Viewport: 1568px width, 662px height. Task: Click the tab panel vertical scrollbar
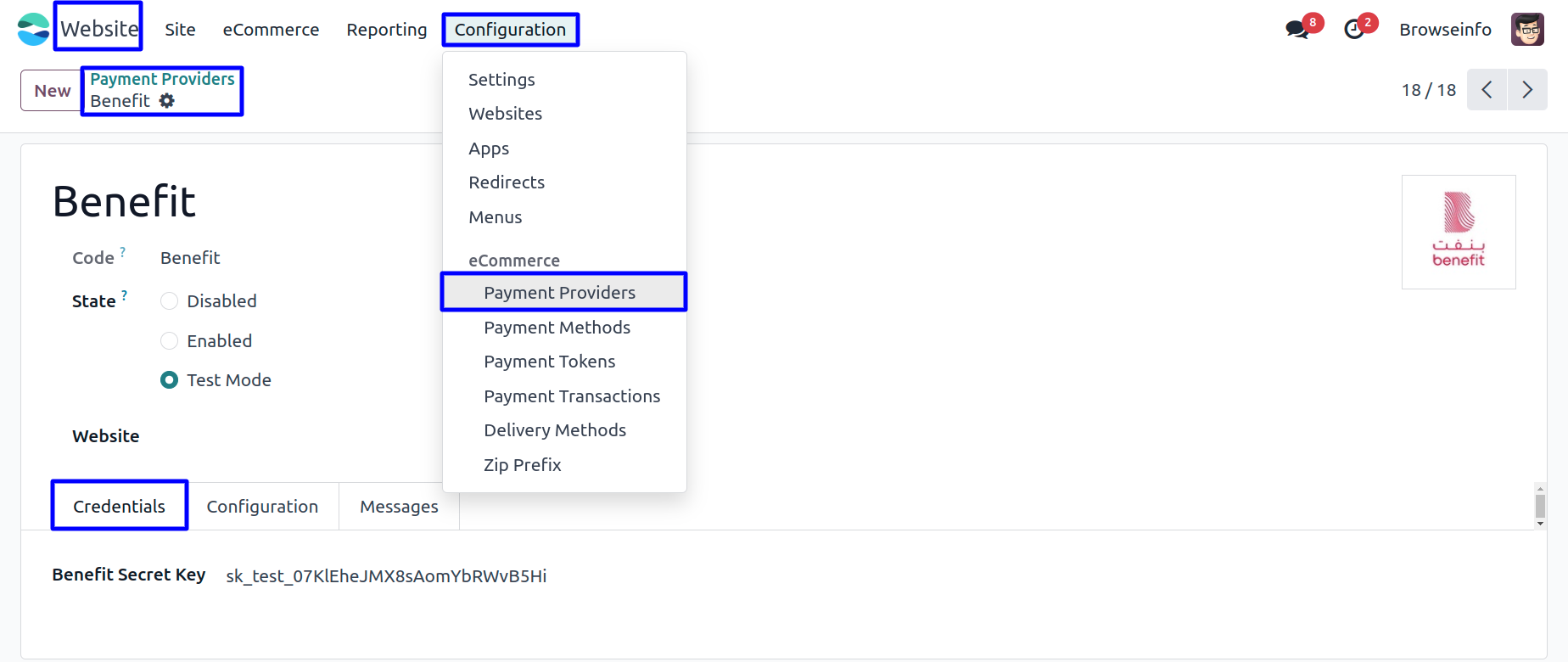point(1540,506)
